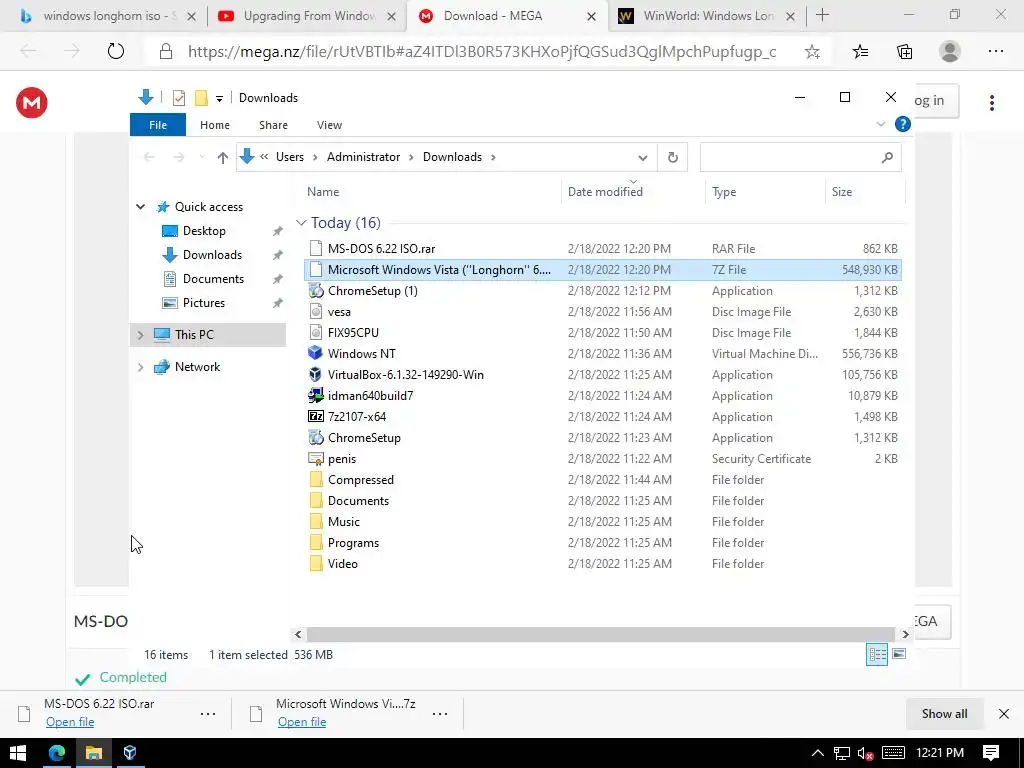Open the Favorites list icon
1024x768 pixels.
point(860,52)
